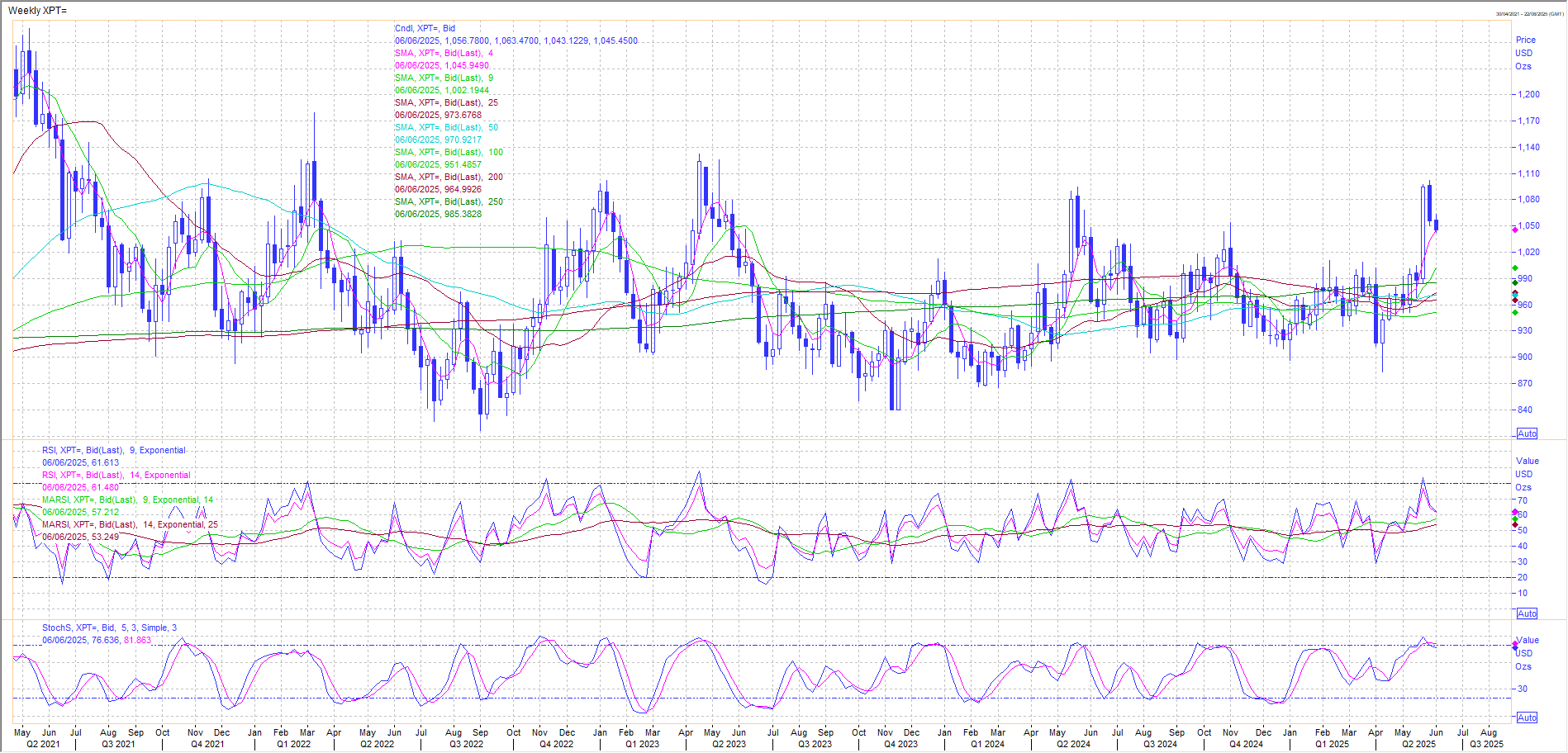1568x753 pixels.
Task: Click the 20 level on RSI axis
Action: 1522,577
